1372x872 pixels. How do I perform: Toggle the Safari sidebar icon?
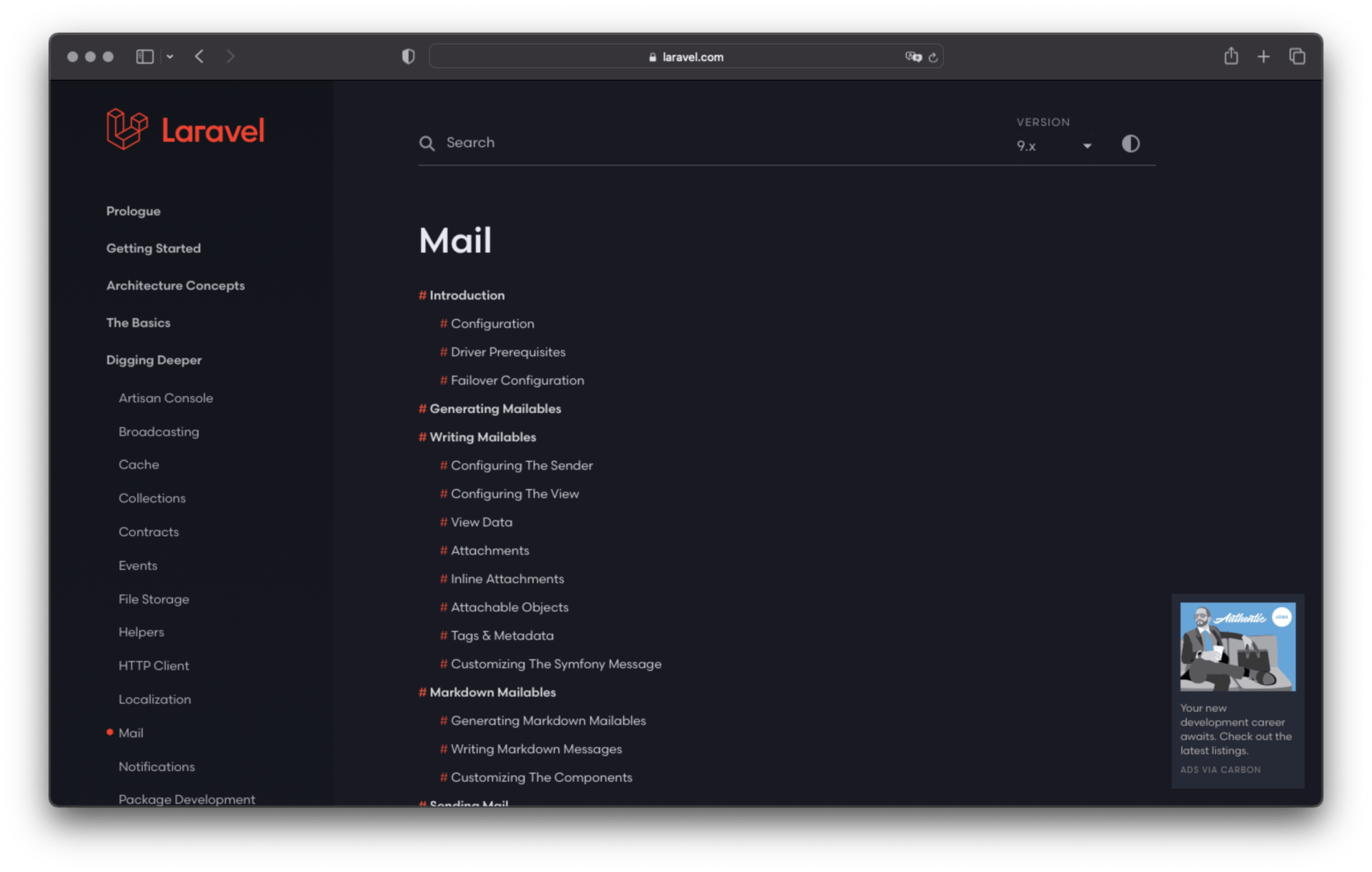point(145,56)
